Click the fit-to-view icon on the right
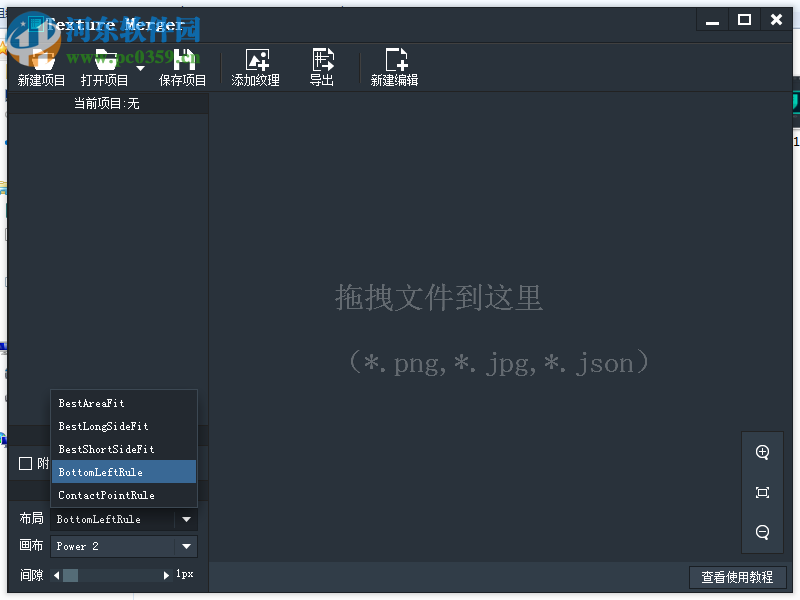Viewport: 800px width, 600px height. pos(762,492)
